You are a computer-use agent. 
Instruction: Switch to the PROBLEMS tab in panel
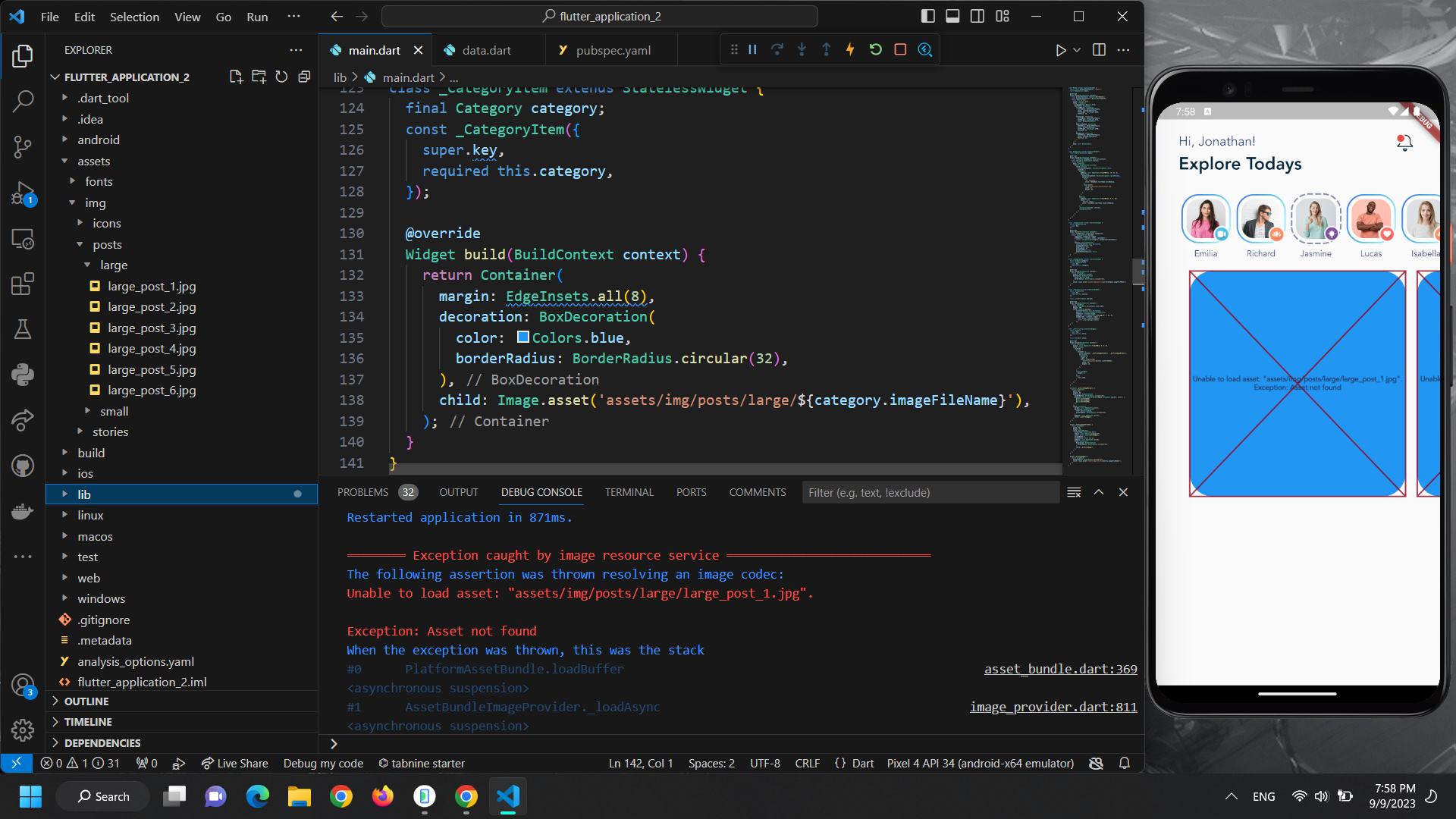(x=363, y=492)
